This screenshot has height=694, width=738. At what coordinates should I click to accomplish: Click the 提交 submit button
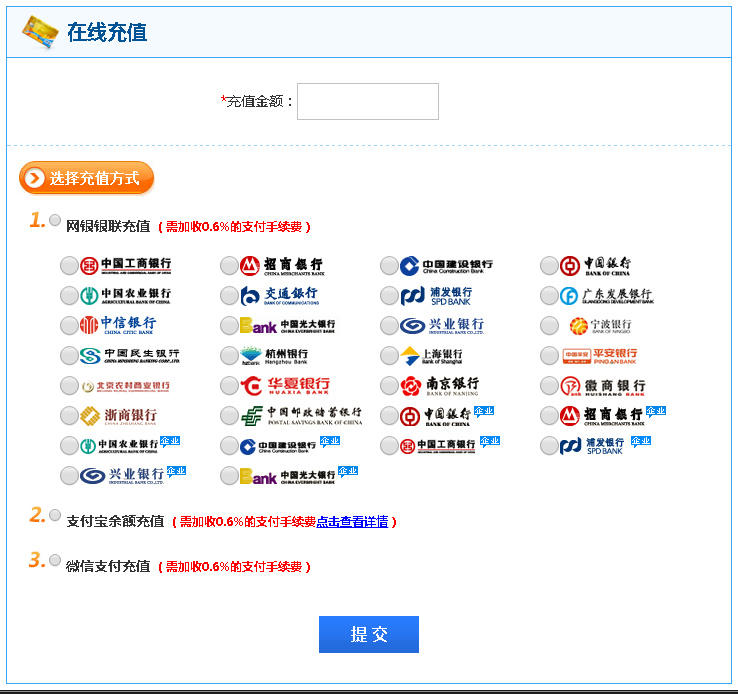369,634
